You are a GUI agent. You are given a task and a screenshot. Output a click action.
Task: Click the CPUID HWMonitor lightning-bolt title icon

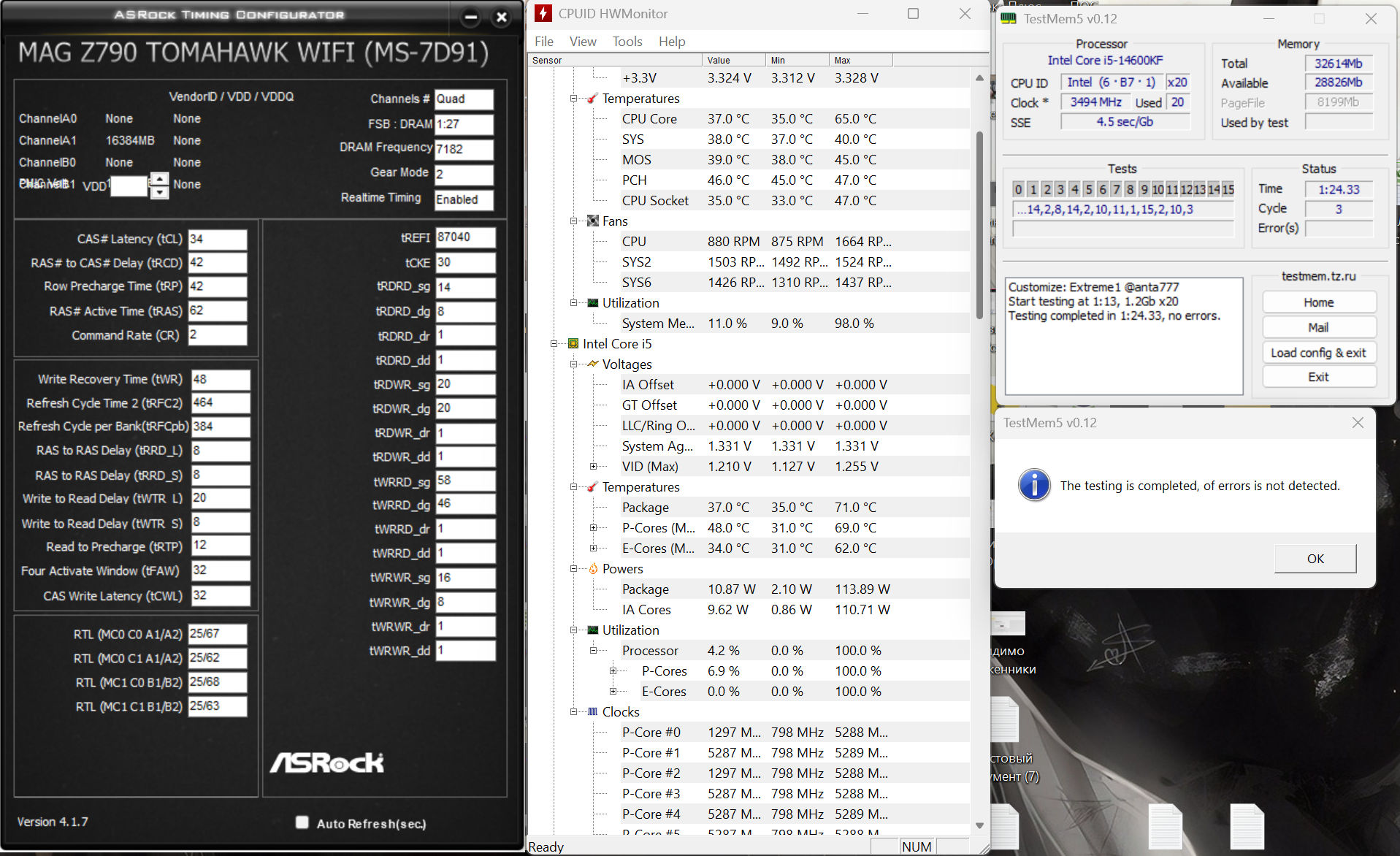[543, 14]
